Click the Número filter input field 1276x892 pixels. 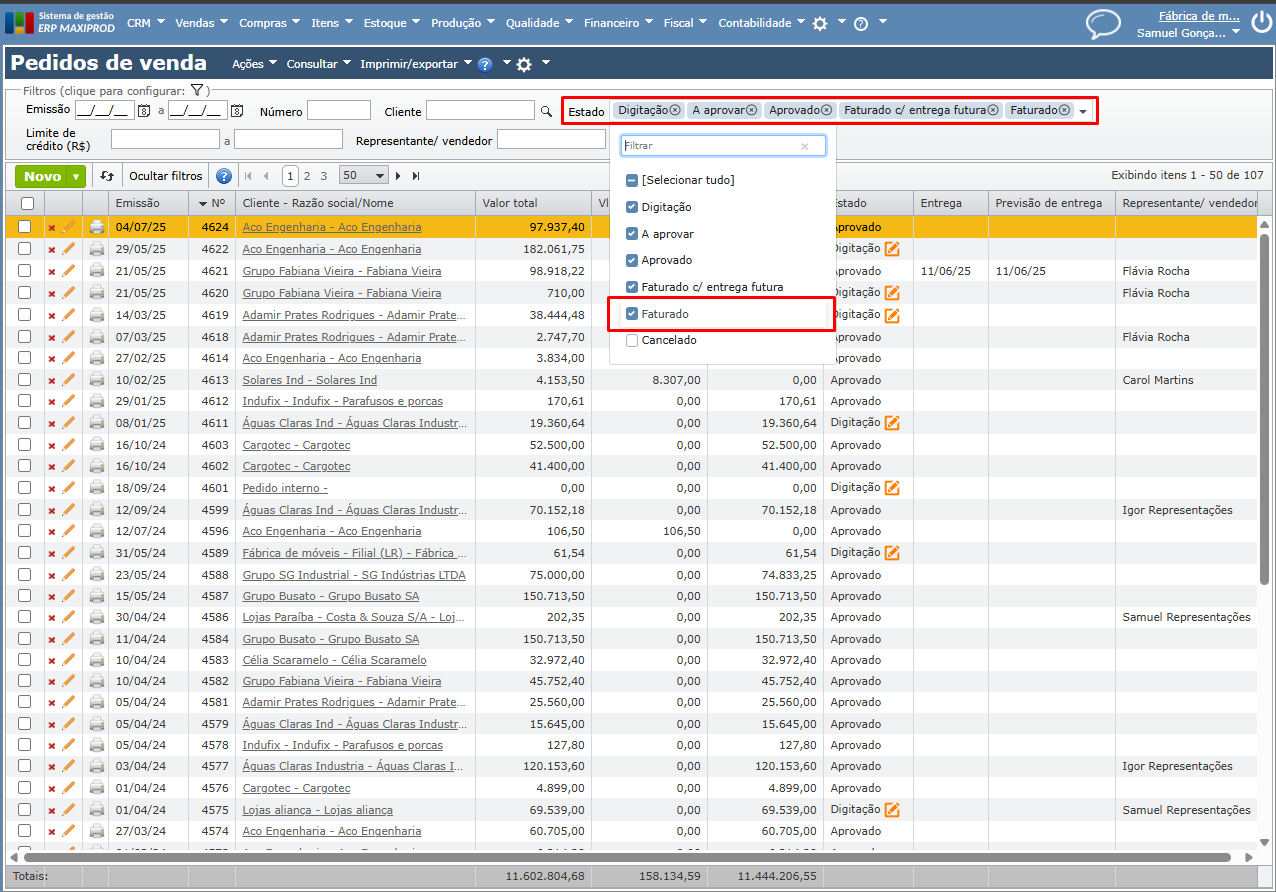click(339, 111)
